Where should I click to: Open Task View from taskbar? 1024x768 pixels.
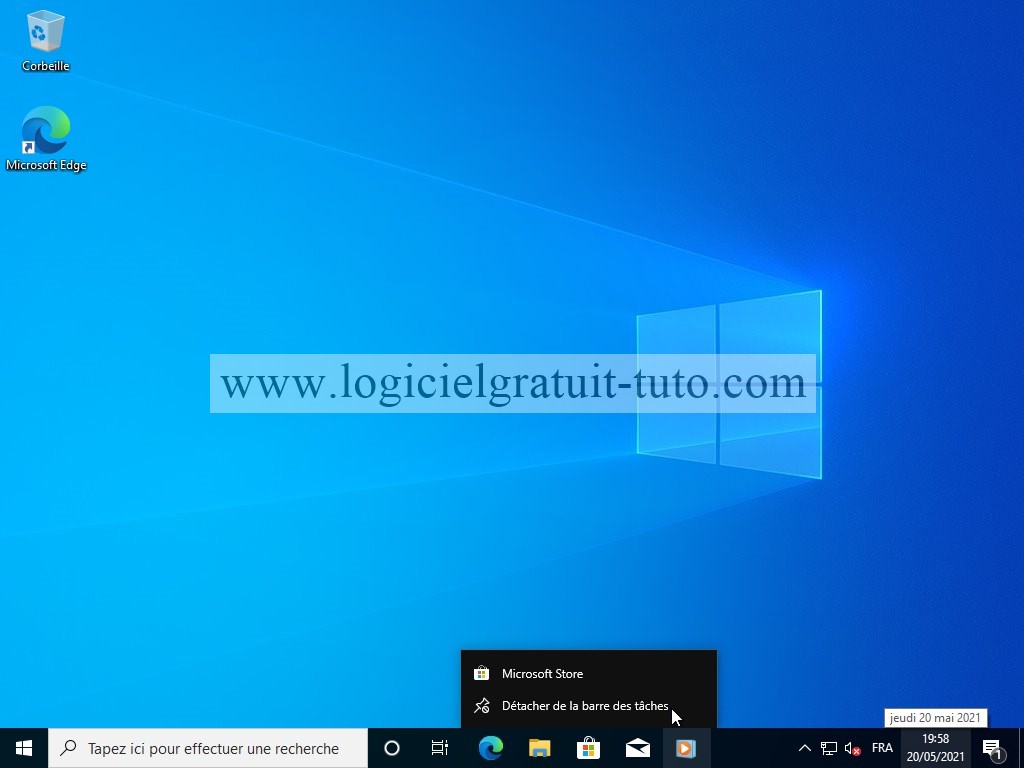point(440,748)
